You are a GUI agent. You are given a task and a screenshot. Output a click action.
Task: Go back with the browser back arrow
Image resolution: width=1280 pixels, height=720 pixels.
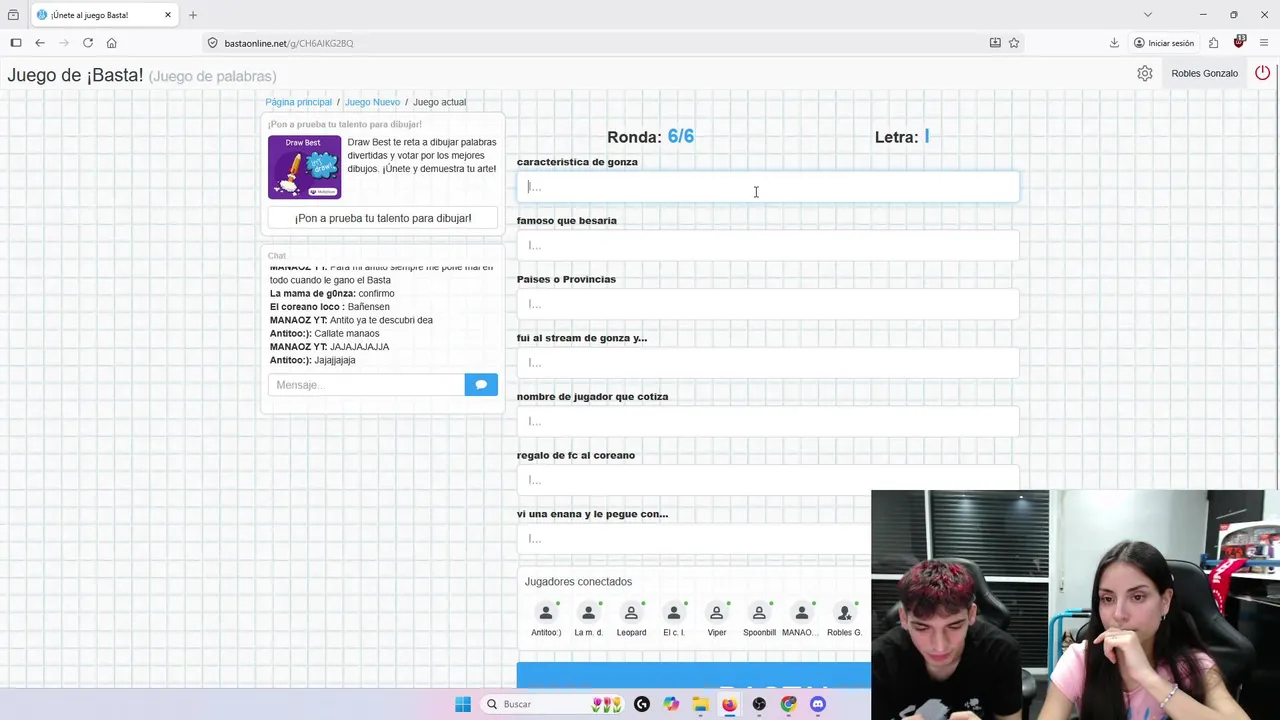(40, 43)
